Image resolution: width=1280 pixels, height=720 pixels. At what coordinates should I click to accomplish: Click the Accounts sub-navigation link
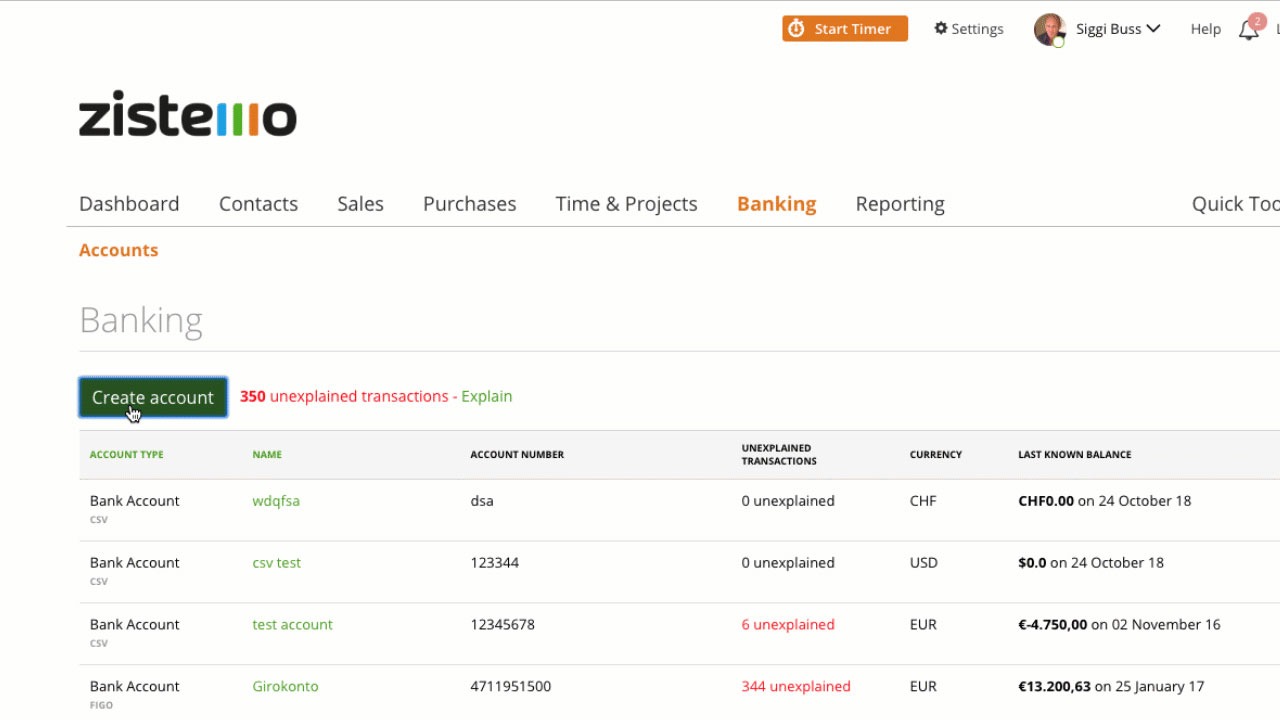(x=118, y=250)
